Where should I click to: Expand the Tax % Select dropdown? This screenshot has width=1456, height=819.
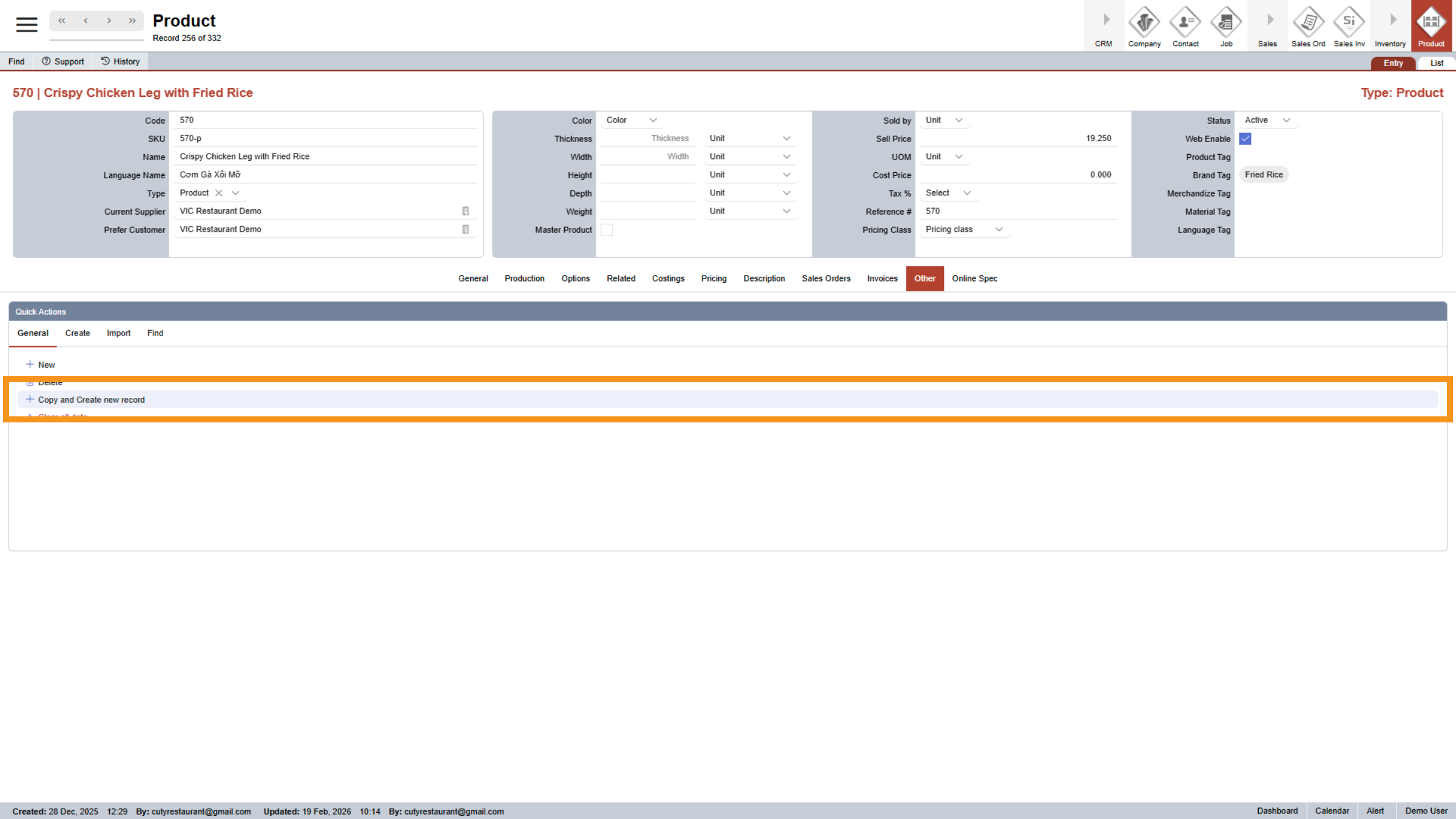(948, 193)
